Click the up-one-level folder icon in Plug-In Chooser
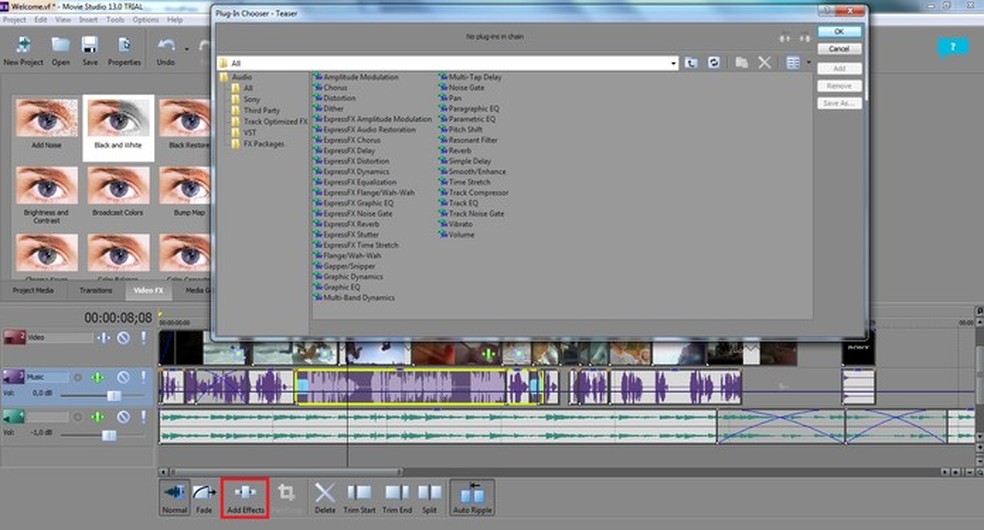 [x=691, y=63]
